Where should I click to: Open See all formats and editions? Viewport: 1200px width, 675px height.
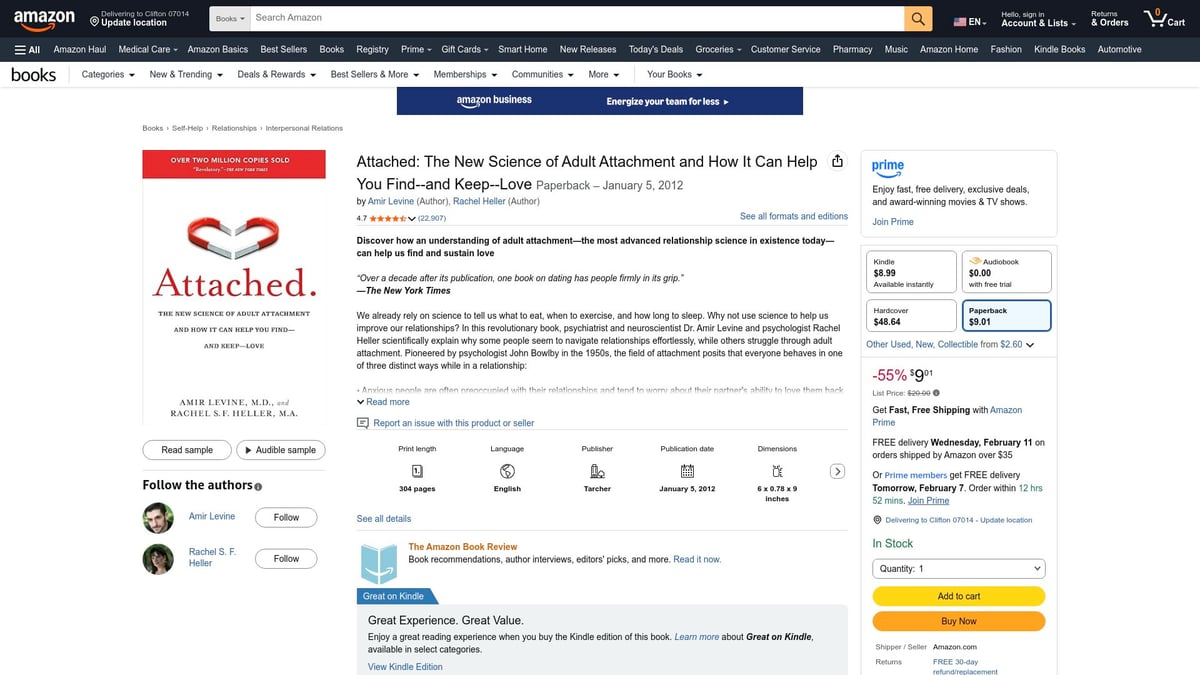793,216
